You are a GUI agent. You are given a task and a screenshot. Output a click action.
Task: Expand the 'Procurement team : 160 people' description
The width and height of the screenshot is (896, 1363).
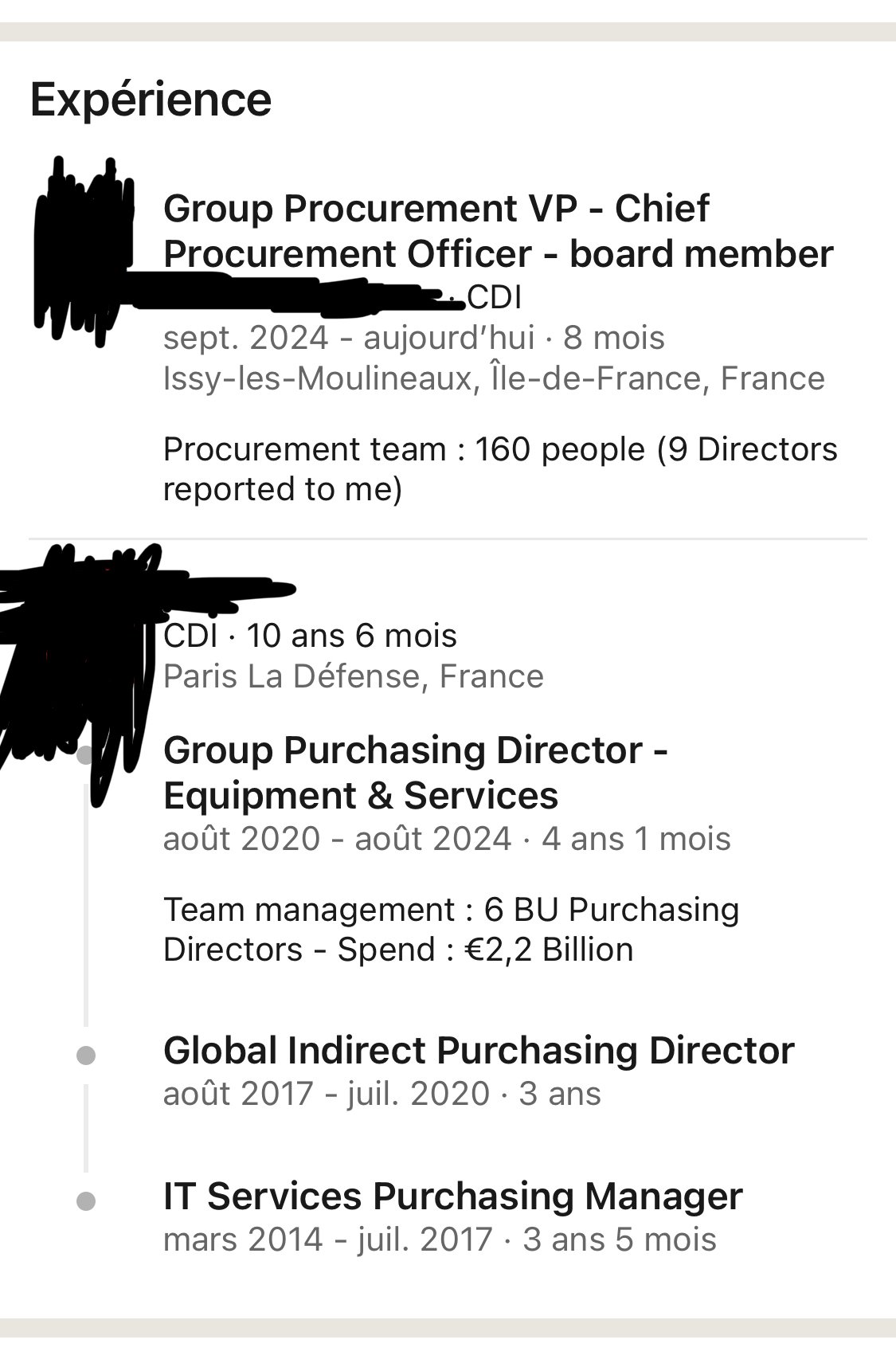pyautogui.click(x=500, y=469)
